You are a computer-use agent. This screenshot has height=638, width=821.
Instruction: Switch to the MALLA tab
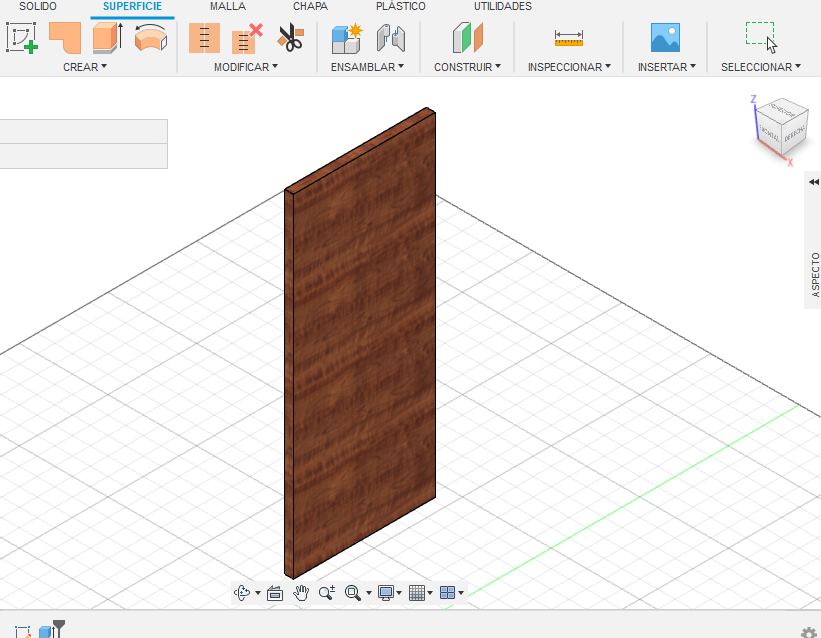228,6
